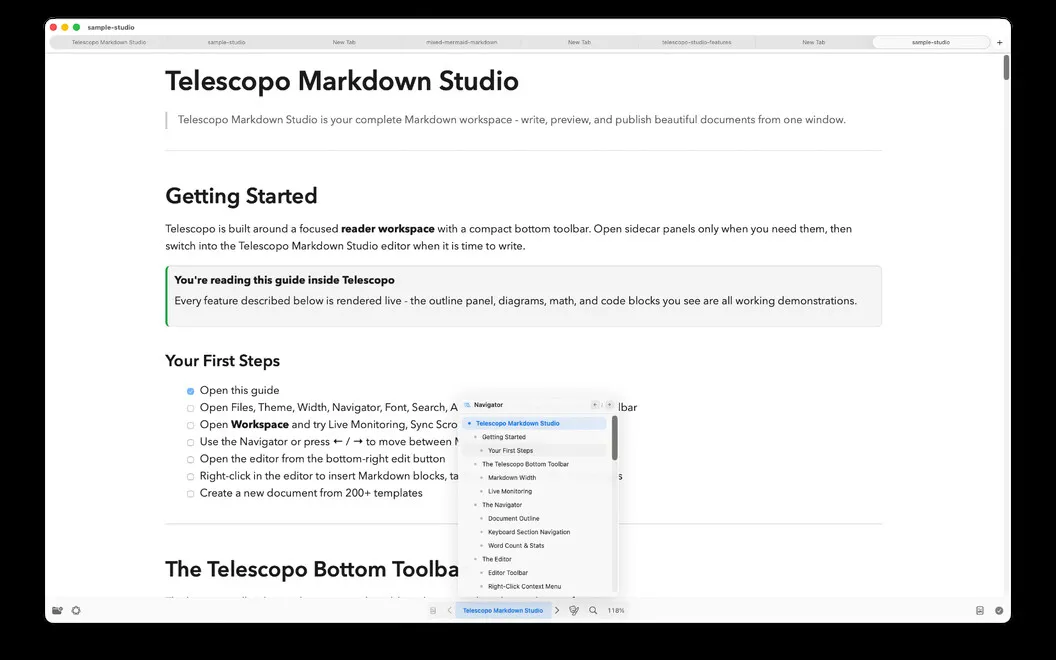This screenshot has height=660, width=1056.
Task: Click the bold 'reader workspace' text
Action: click(387, 229)
